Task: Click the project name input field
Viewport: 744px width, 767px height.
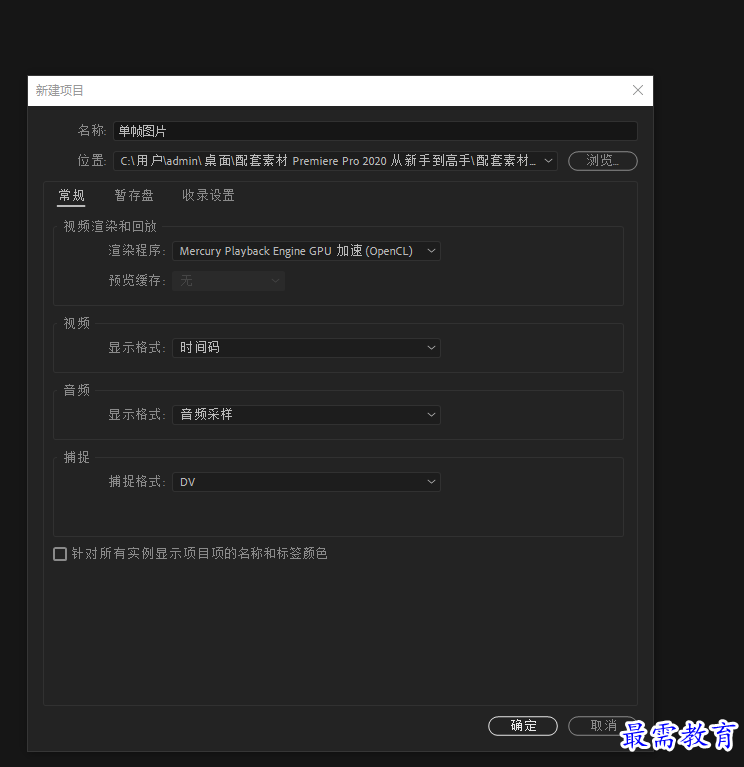Action: pos(375,131)
